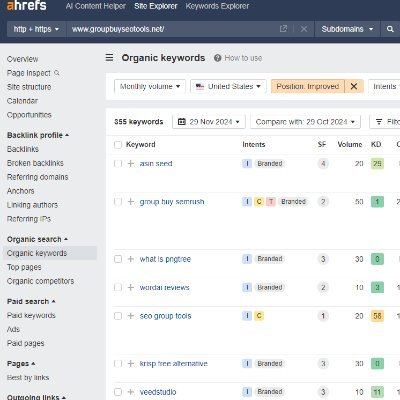The image size is (400, 400).
Task: Go to Keywords Explorer in top nav
Action: 217,6
